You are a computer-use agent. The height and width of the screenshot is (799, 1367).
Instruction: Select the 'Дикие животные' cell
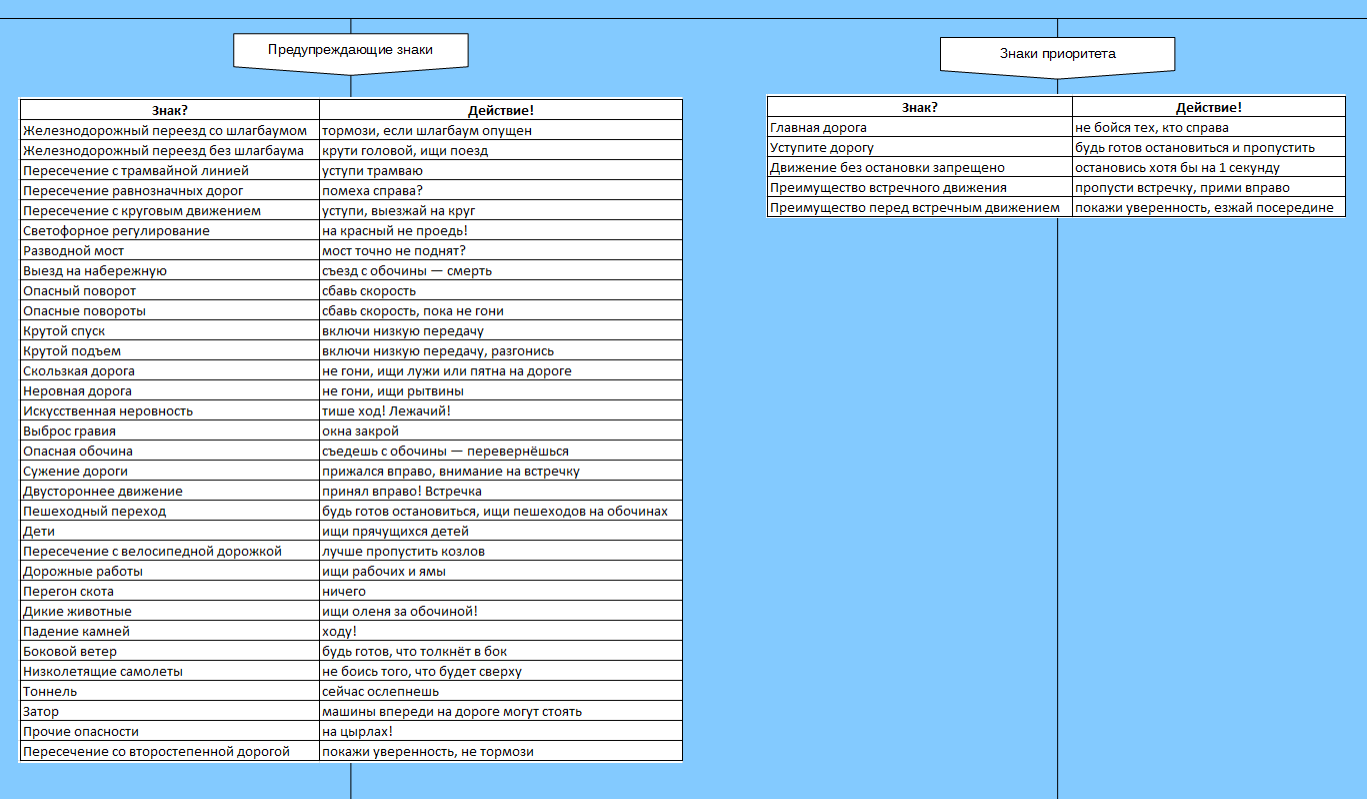pyautogui.click(x=169, y=611)
